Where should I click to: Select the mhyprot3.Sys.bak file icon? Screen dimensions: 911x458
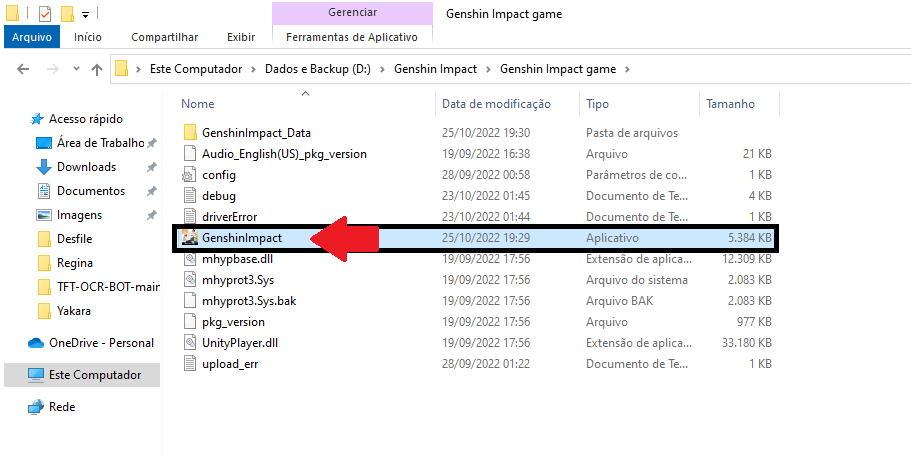coord(190,300)
